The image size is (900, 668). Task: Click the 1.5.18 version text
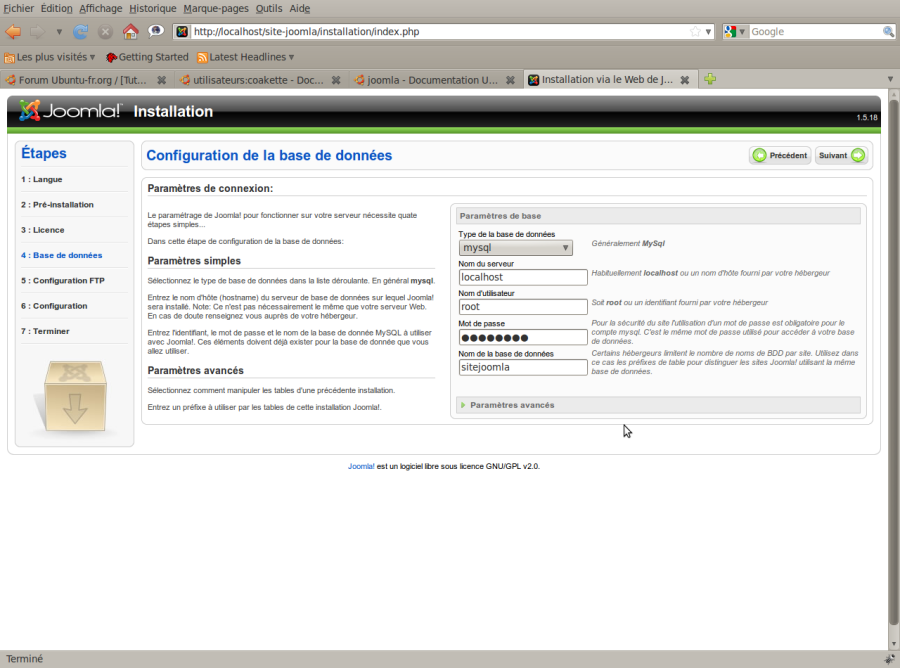(867, 118)
